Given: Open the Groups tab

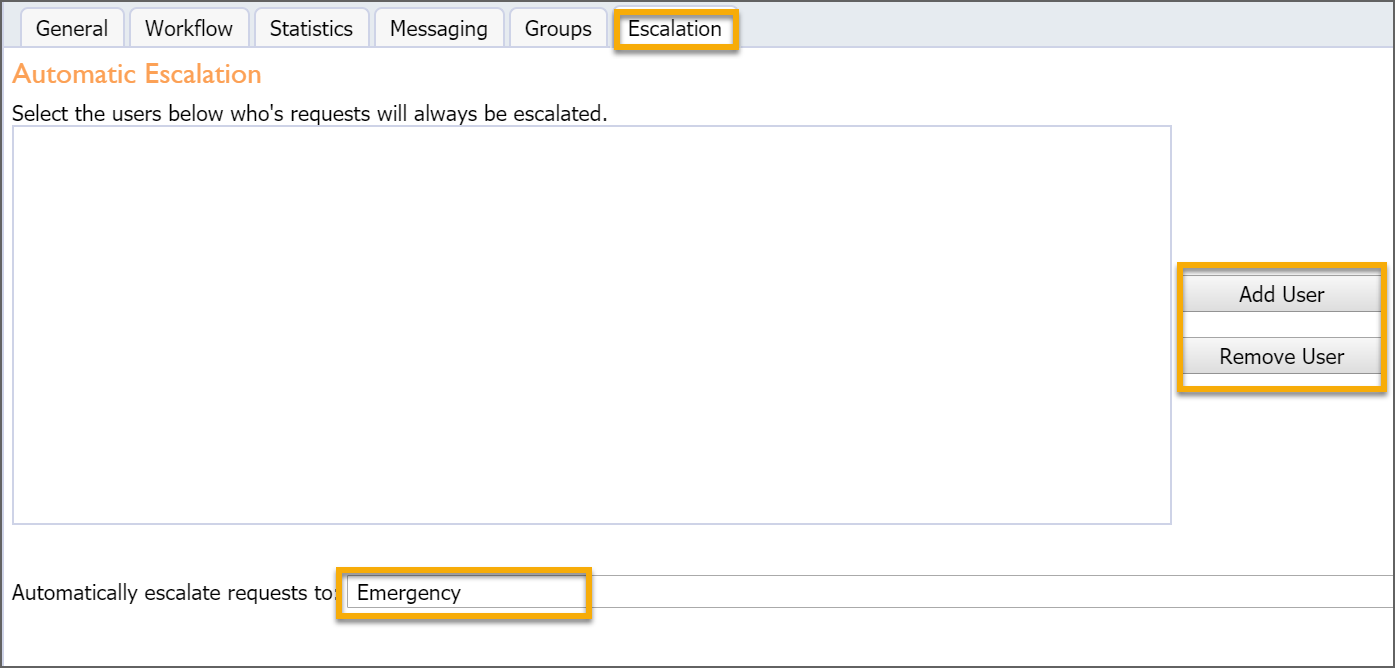Looking at the screenshot, I should tap(558, 29).
